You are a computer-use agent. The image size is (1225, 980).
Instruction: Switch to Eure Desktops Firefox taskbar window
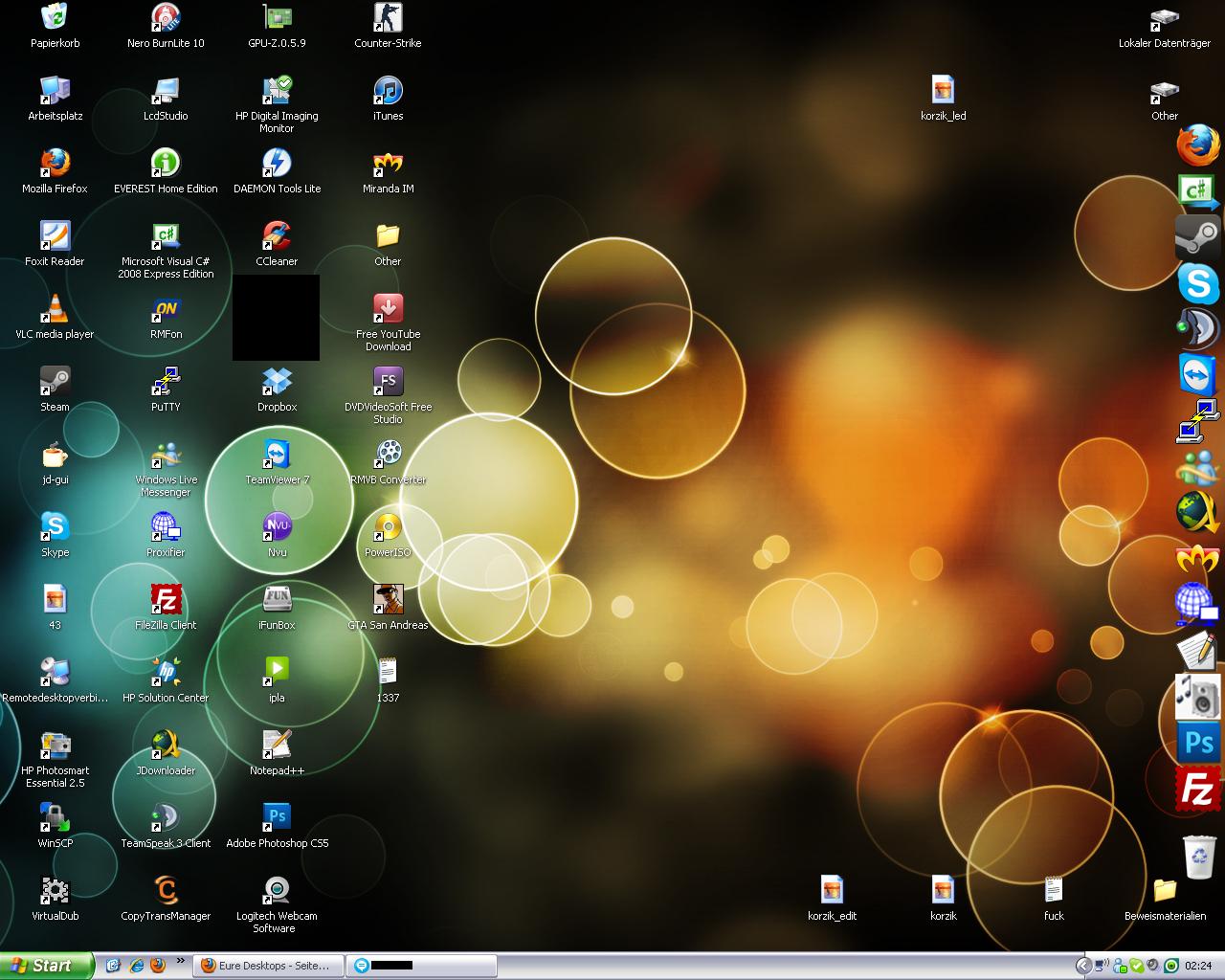click(x=266, y=966)
